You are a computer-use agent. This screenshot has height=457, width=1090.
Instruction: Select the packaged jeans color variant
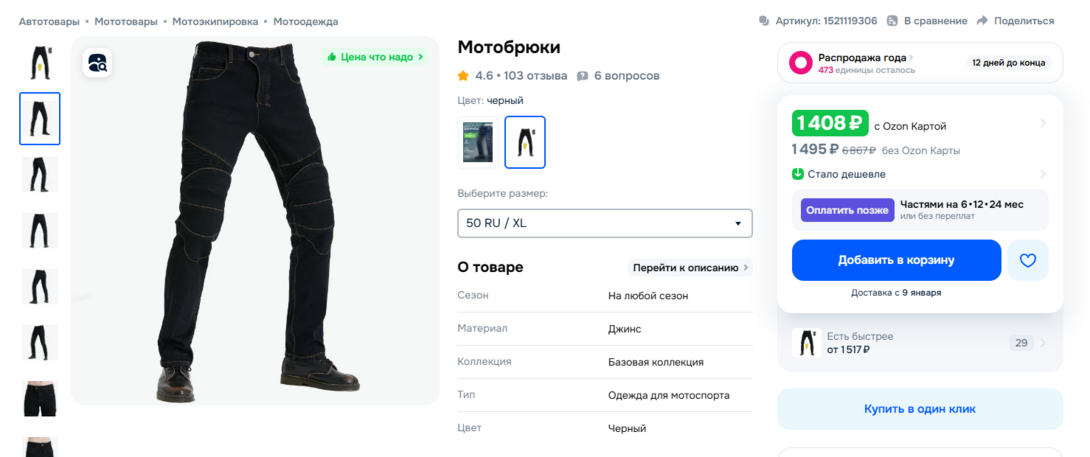[477, 142]
